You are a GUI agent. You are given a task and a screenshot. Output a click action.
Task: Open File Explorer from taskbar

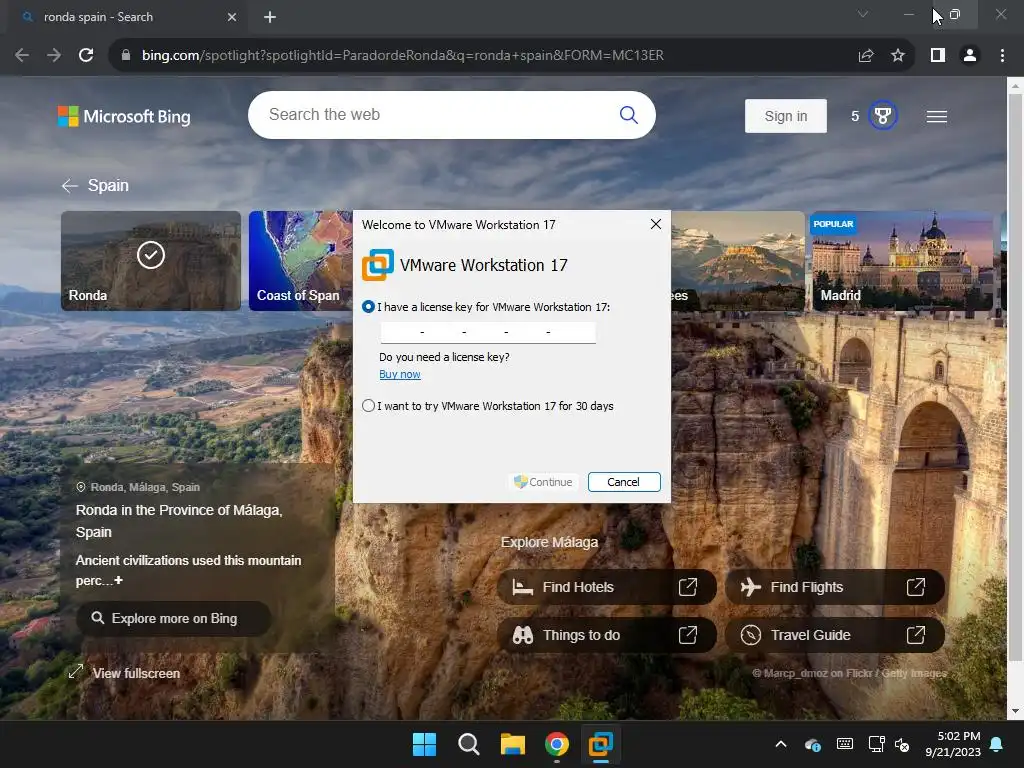(513, 744)
